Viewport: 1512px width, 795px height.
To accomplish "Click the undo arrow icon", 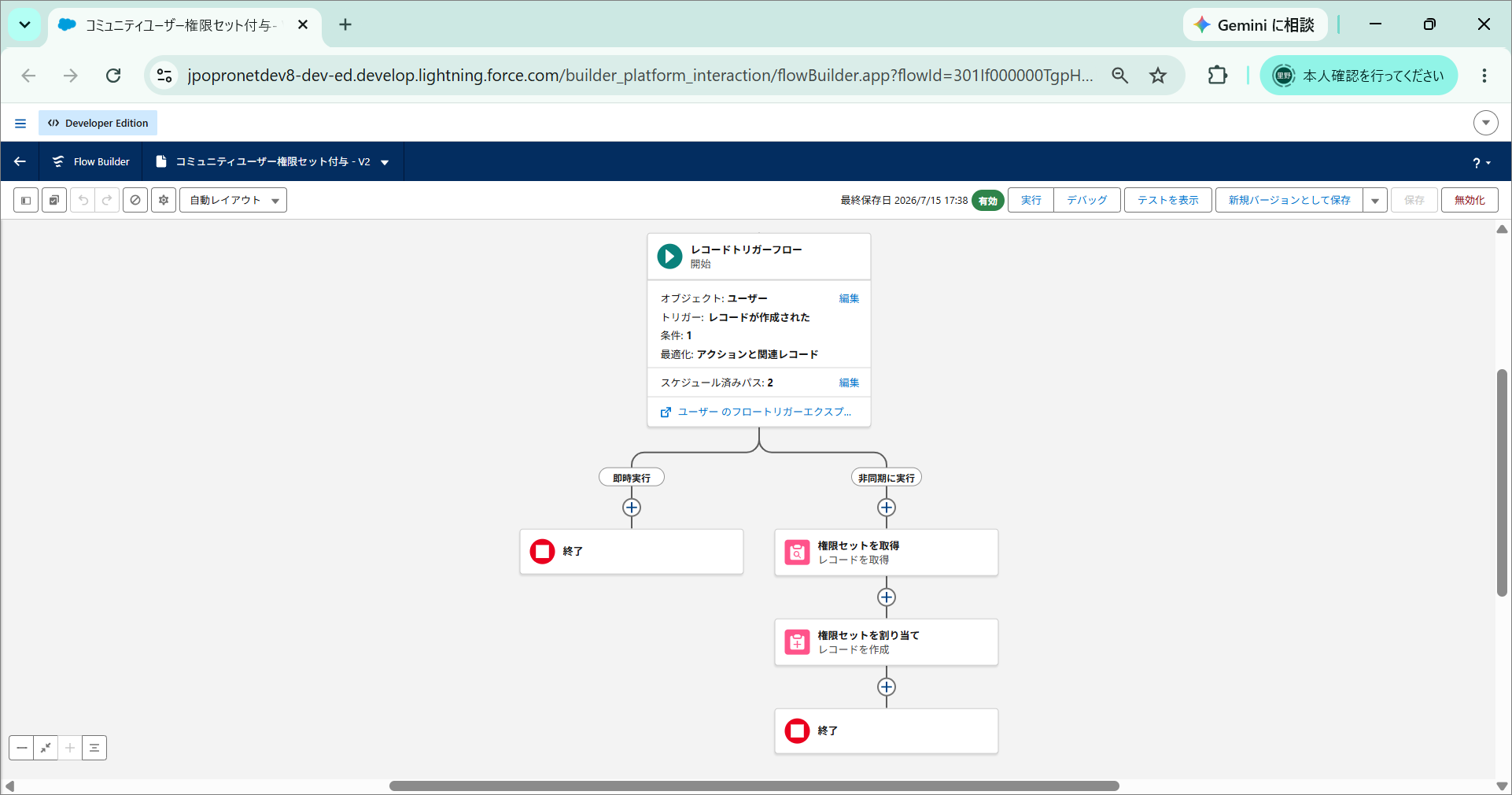I will [x=83, y=200].
